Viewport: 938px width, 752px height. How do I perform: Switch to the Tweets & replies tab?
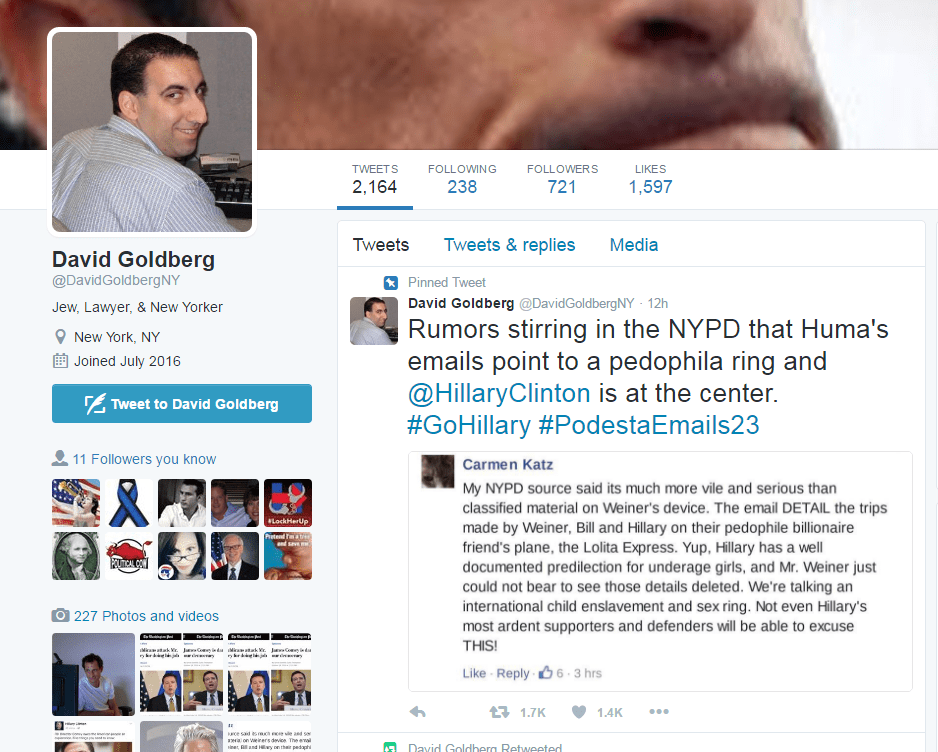[509, 245]
